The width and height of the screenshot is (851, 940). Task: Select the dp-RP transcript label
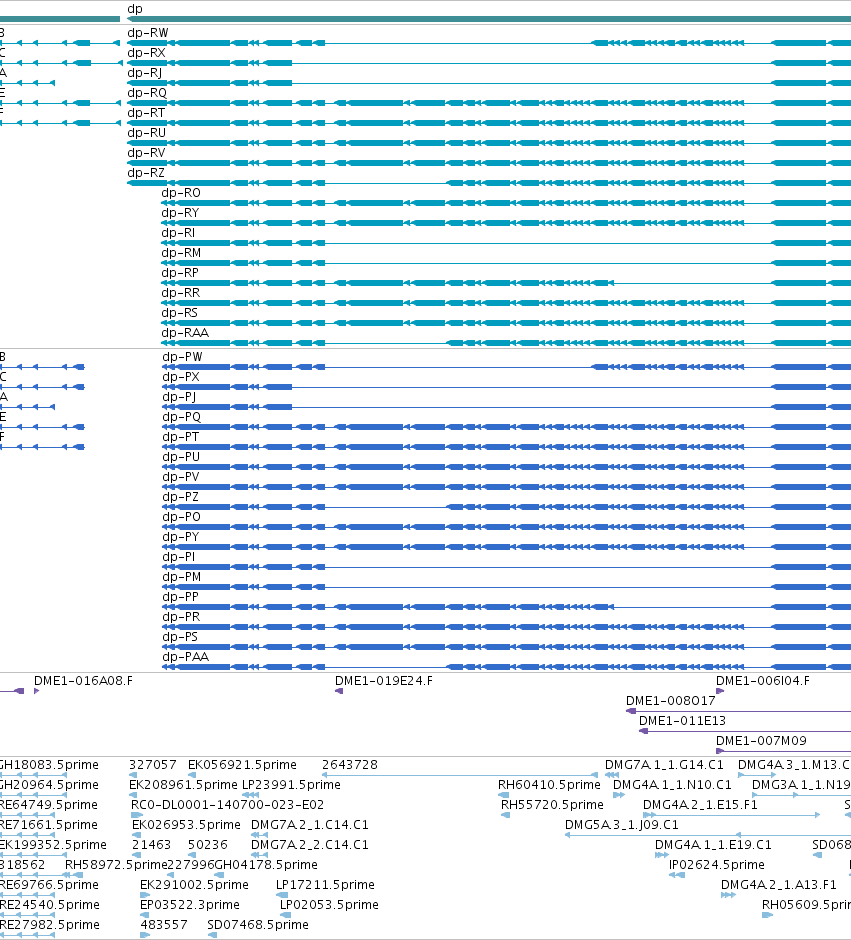pyautogui.click(x=180, y=273)
